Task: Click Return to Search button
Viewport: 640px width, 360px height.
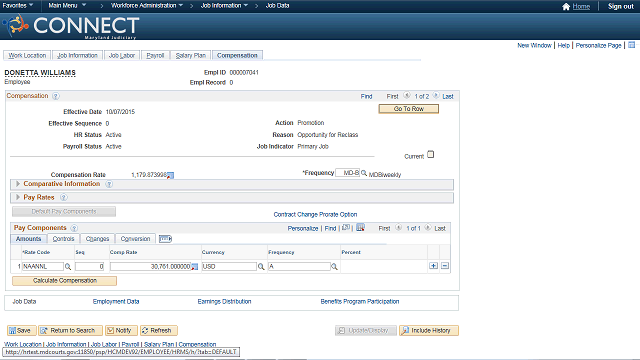Action: [x=70, y=331]
